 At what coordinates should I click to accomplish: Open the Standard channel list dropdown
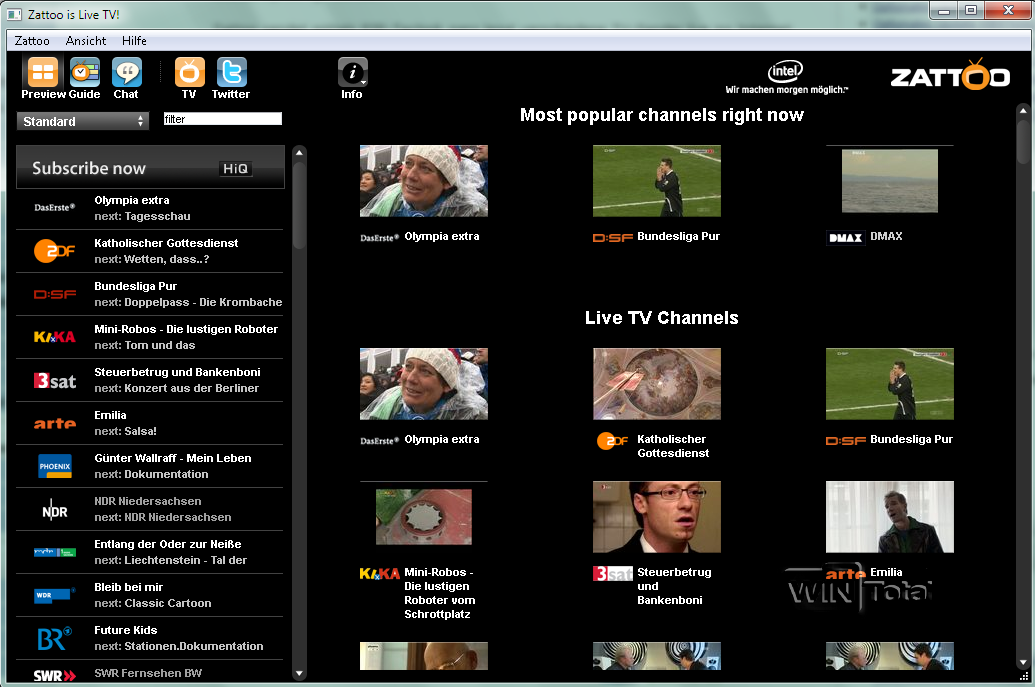point(83,121)
